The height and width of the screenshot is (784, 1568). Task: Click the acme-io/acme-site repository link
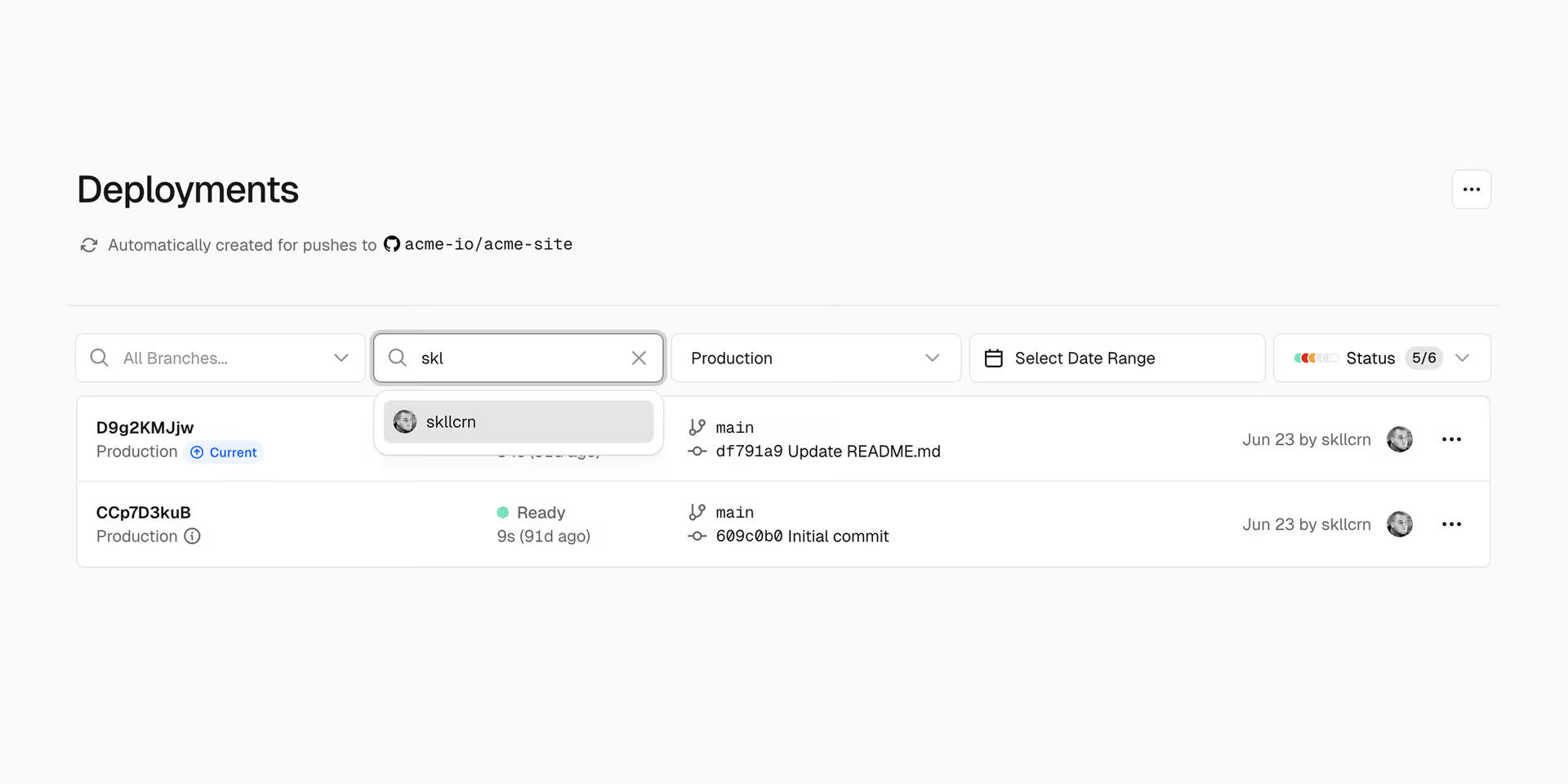(x=488, y=244)
